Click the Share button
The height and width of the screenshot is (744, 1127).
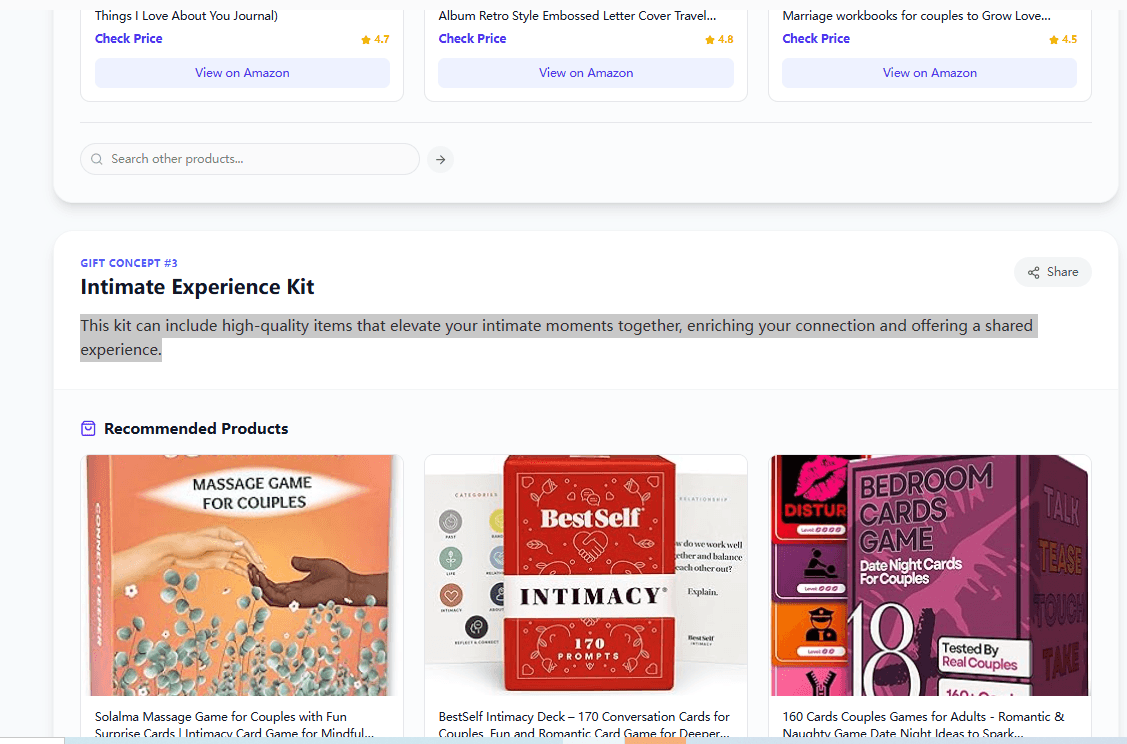click(x=1052, y=271)
